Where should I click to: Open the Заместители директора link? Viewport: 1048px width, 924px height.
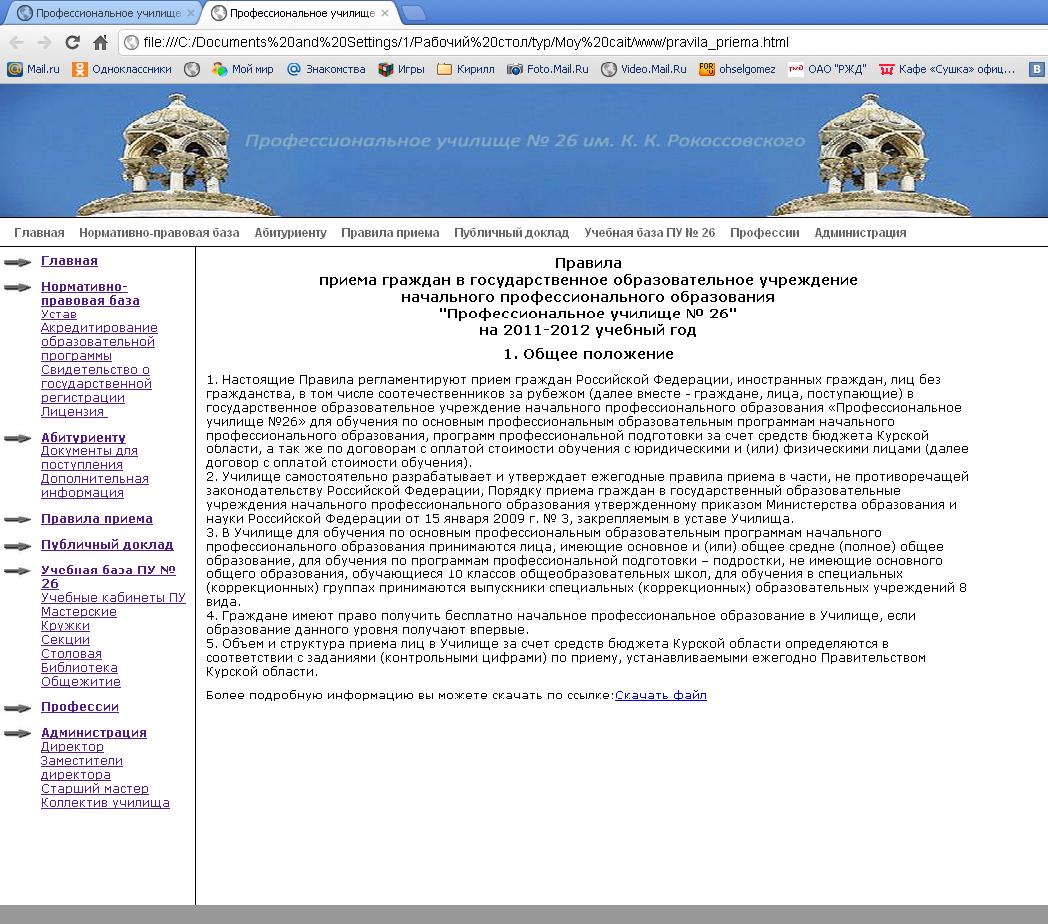(x=82, y=768)
